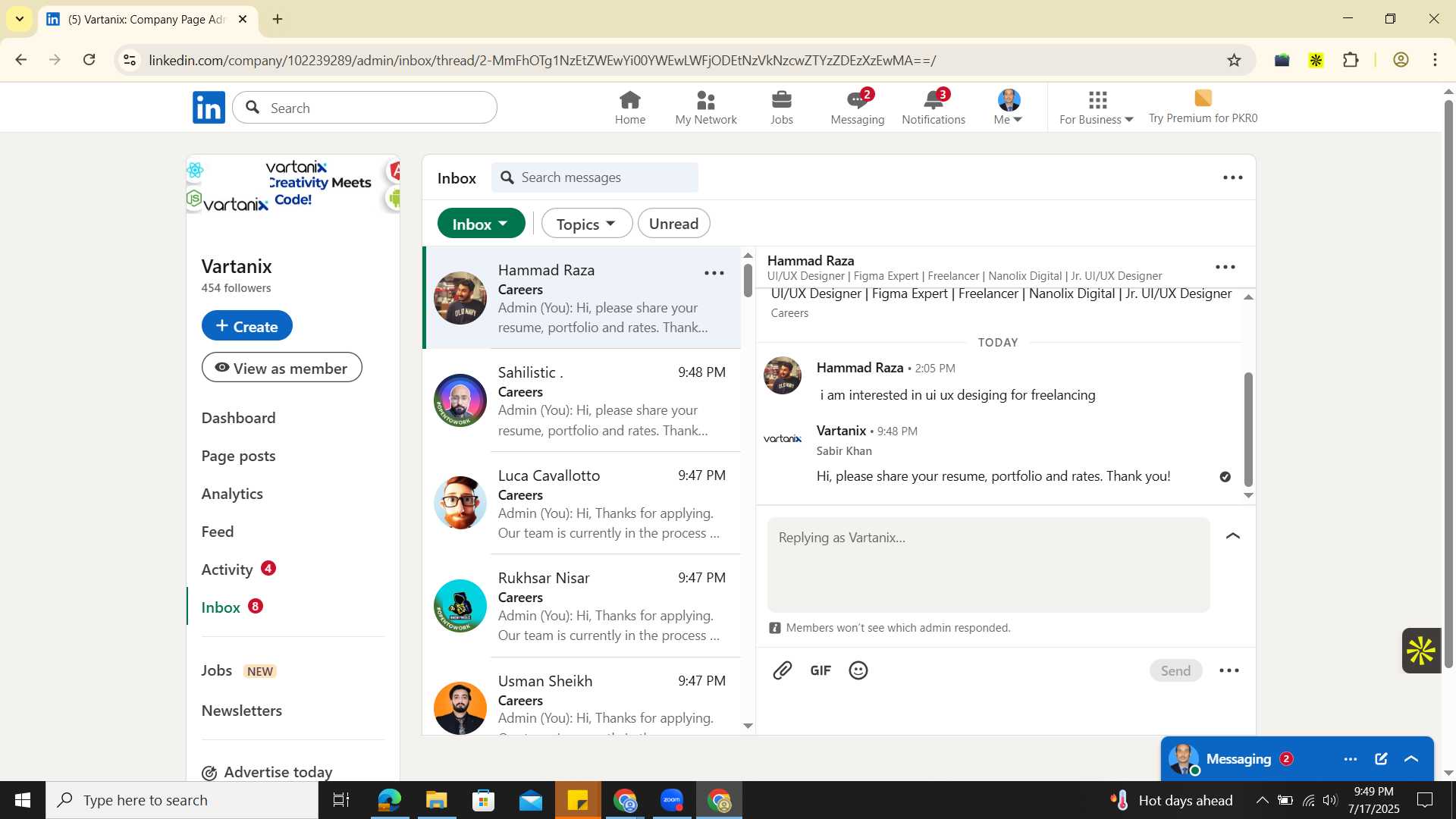
Task: Click Try Premium for PKR0
Action: tap(1203, 108)
